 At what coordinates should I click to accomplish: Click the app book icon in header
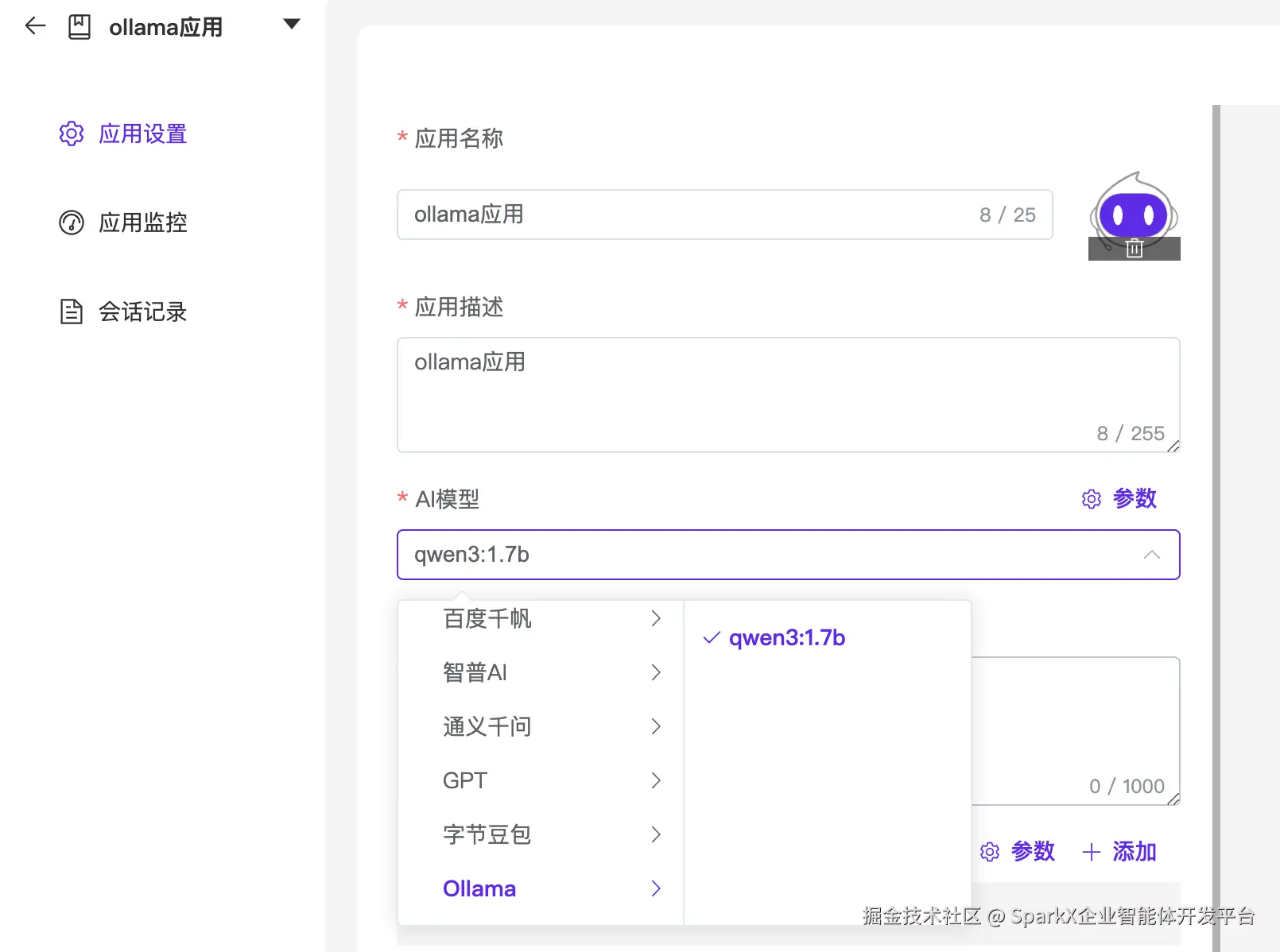(80, 27)
